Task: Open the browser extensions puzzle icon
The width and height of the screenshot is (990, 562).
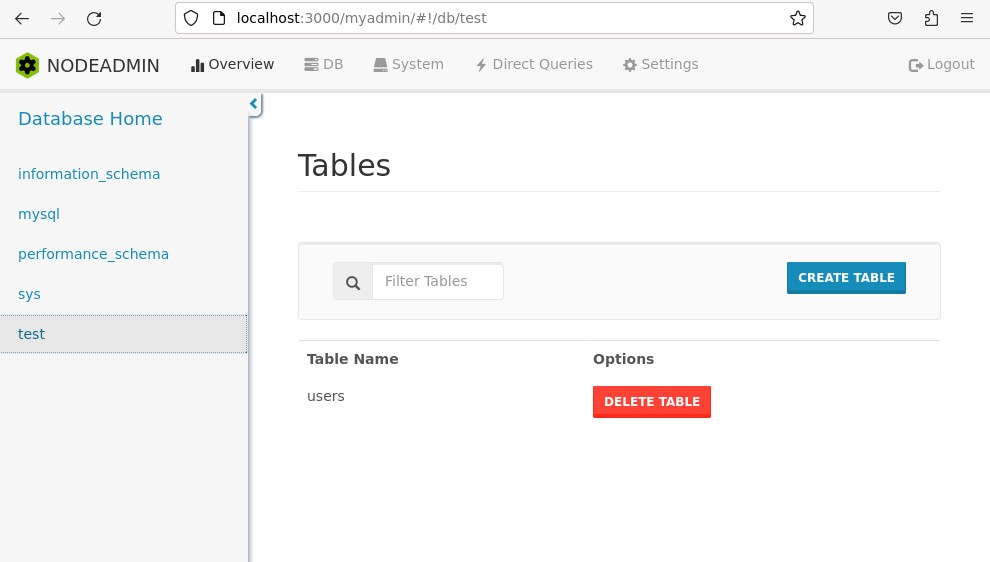Action: pos(931,18)
